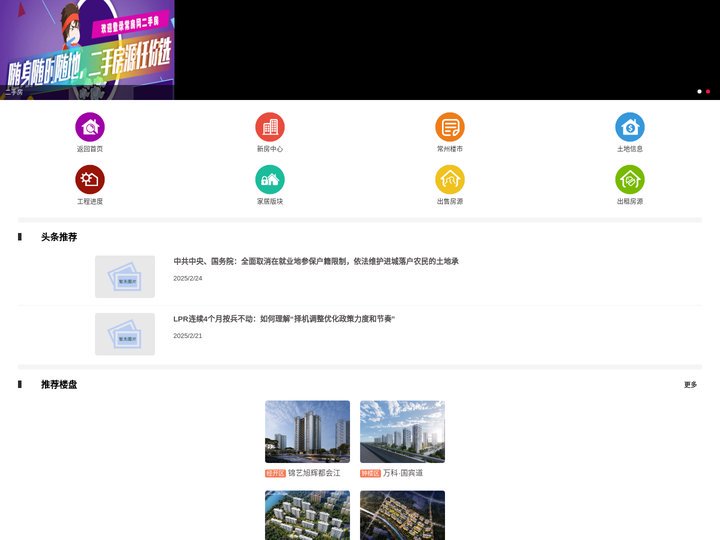
Task: Open the 常州楼市 orange document icon
Action: [450, 127]
